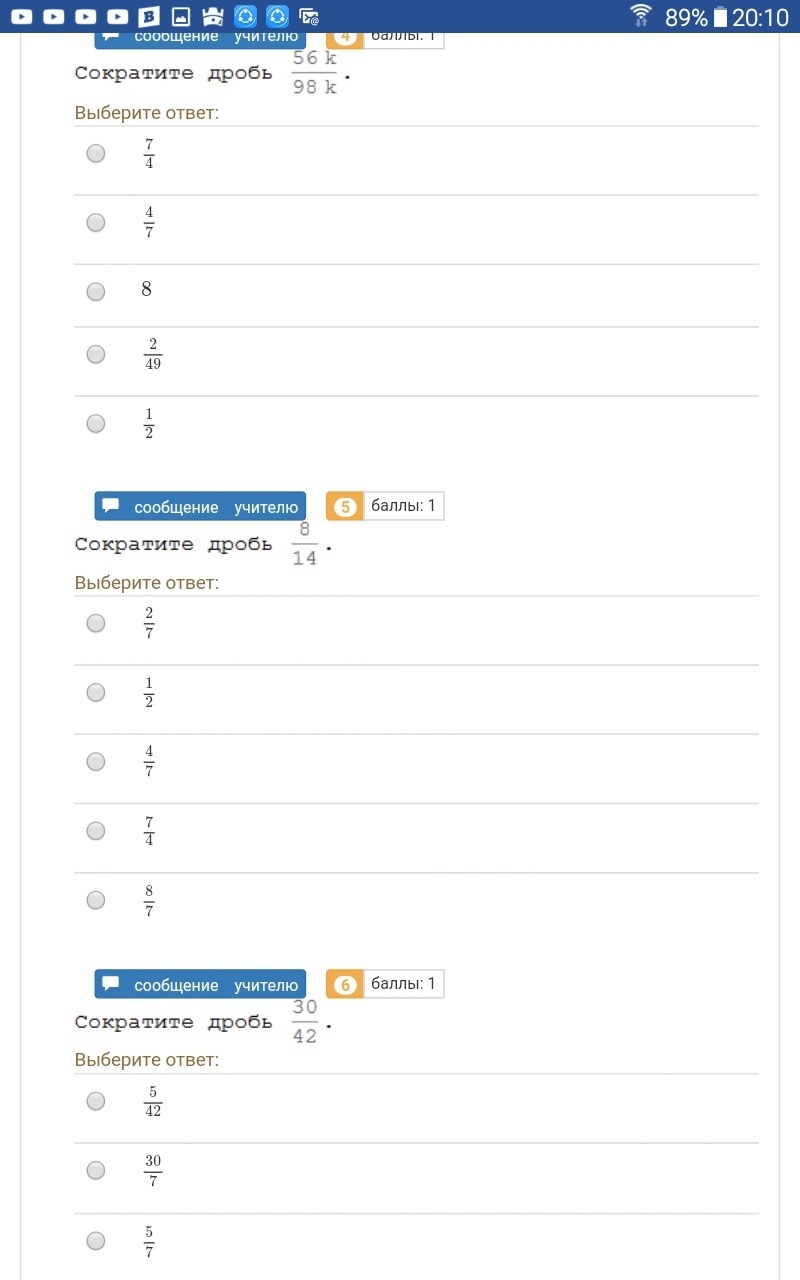800x1280 pixels.
Task: Select answer 4/7 for fraction 8/14
Action: 96,762
